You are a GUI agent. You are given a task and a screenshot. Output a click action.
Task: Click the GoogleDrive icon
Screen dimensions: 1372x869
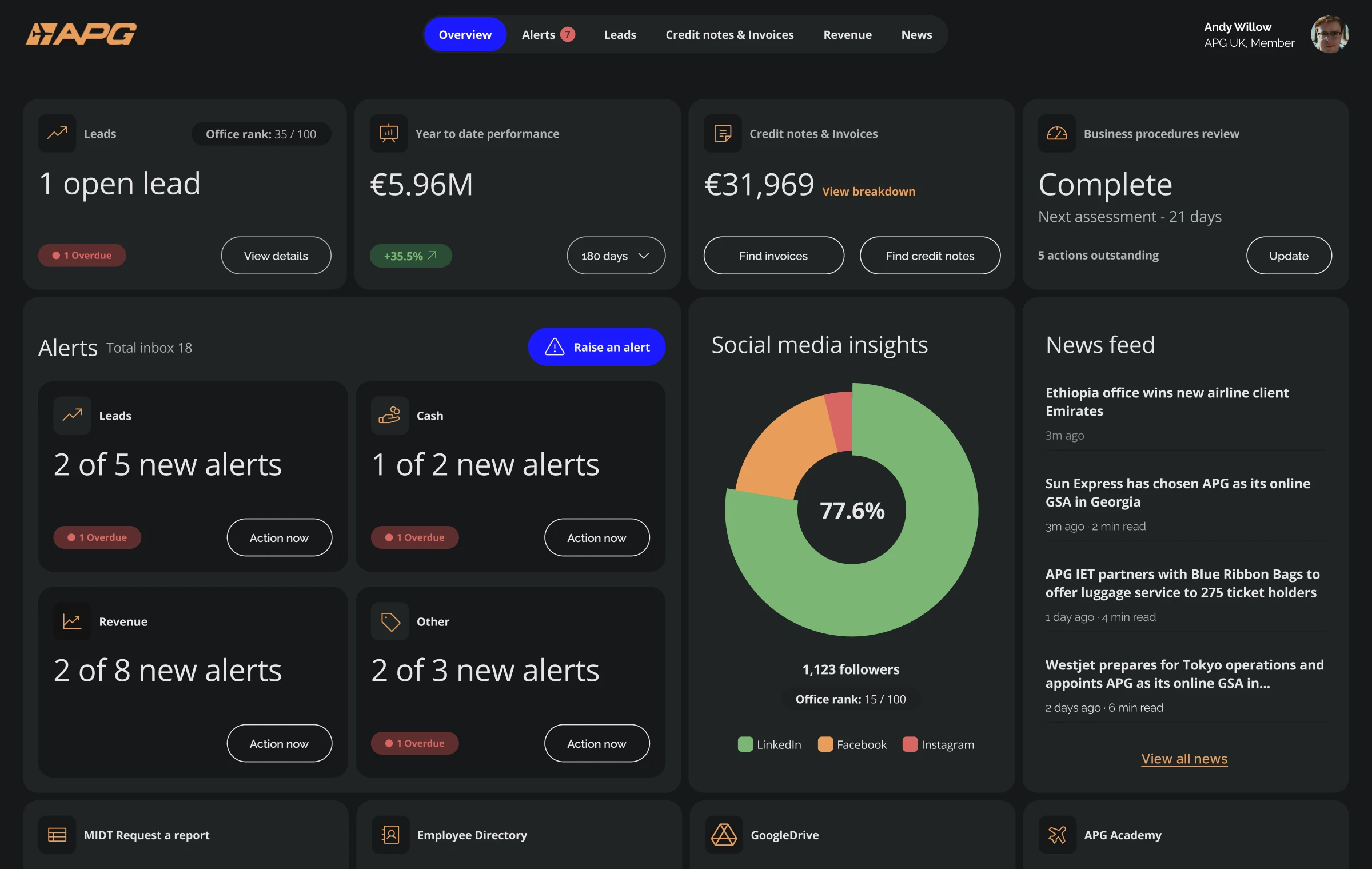click(x=723, y=835)
